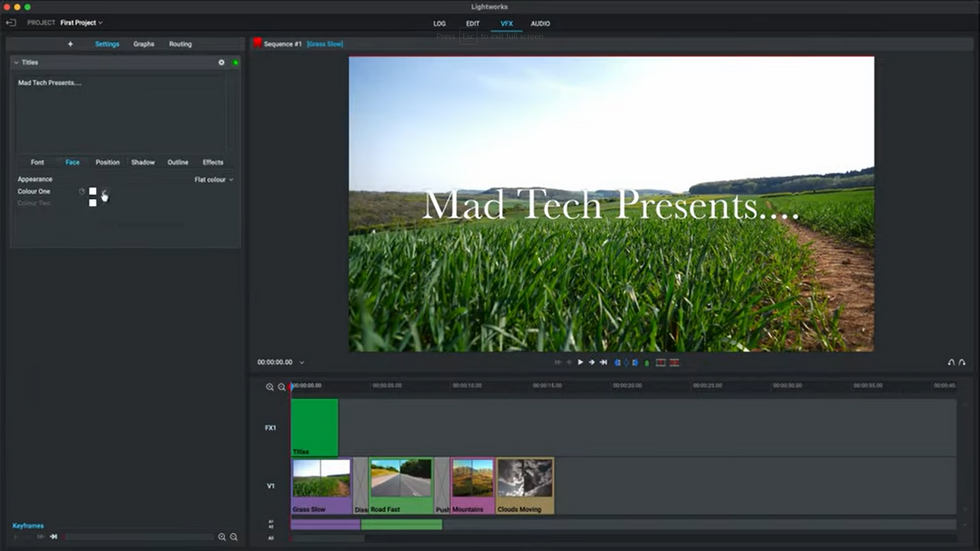Click the green add cue marker icon
This screenshot has width=980, height=551.
pyautogui.click(x=647, y=362)
